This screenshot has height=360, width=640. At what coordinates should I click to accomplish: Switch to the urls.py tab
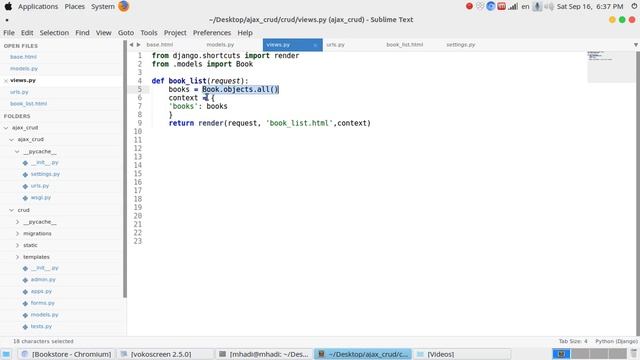[x=336, y=44]
